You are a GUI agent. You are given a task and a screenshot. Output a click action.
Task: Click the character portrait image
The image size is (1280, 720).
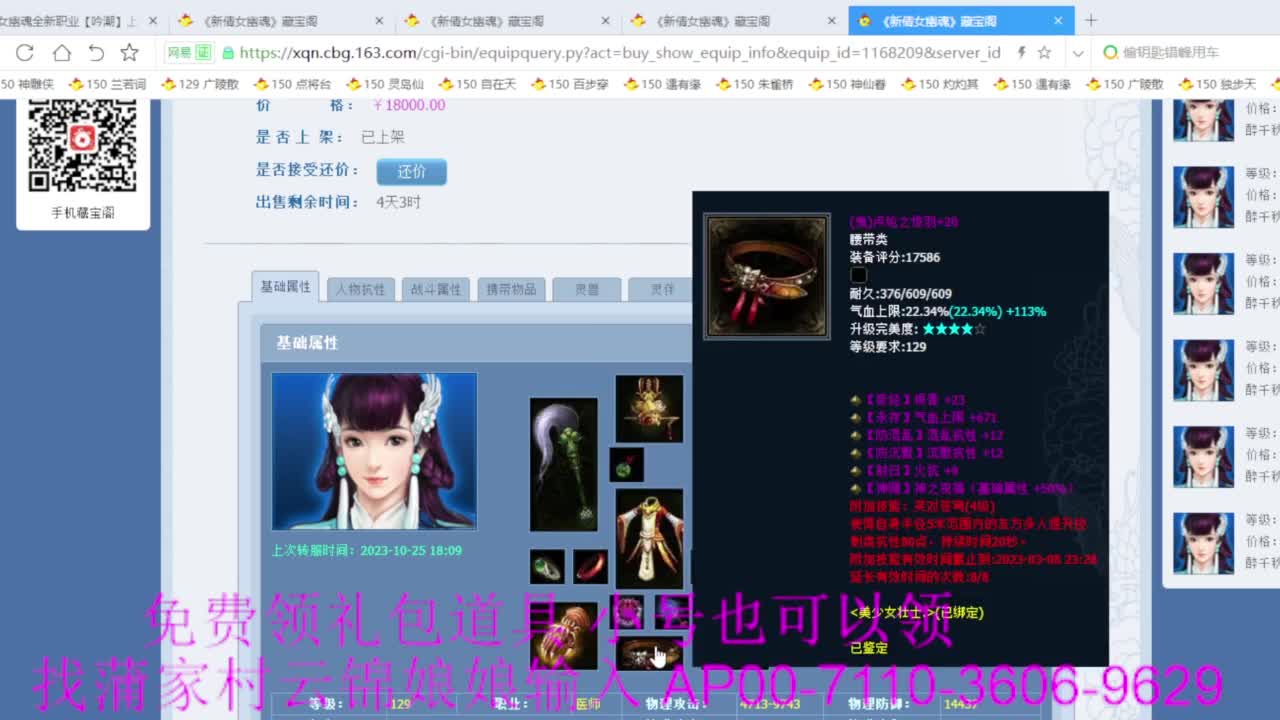coord(374,451)
